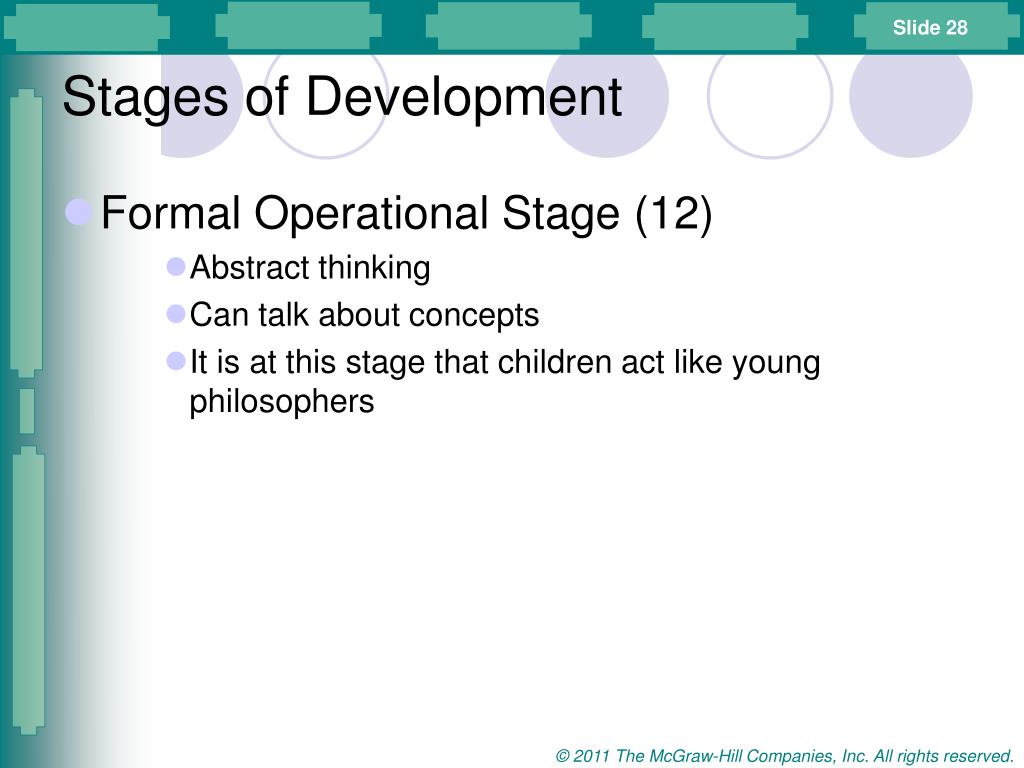Click the 'Abstract thinking' bullet text
Viewport: 1024px width, 768px height.
310,268
